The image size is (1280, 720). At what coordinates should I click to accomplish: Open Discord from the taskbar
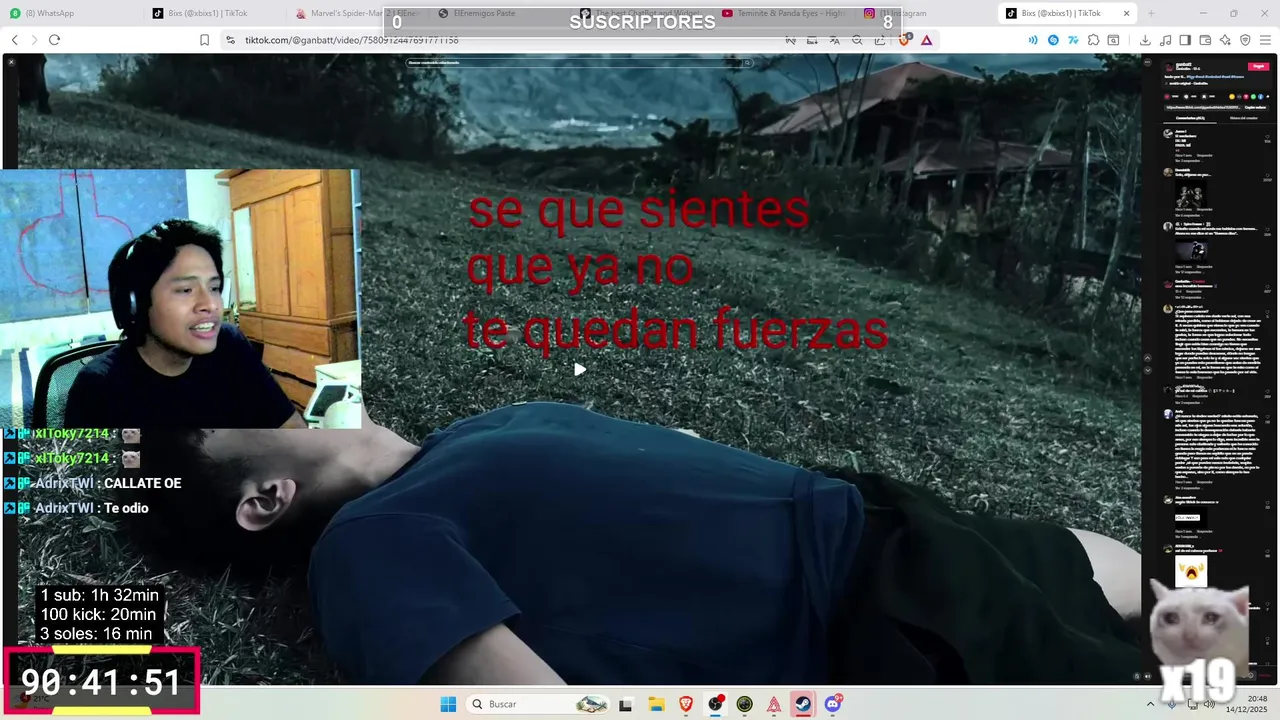coord(833,704)
